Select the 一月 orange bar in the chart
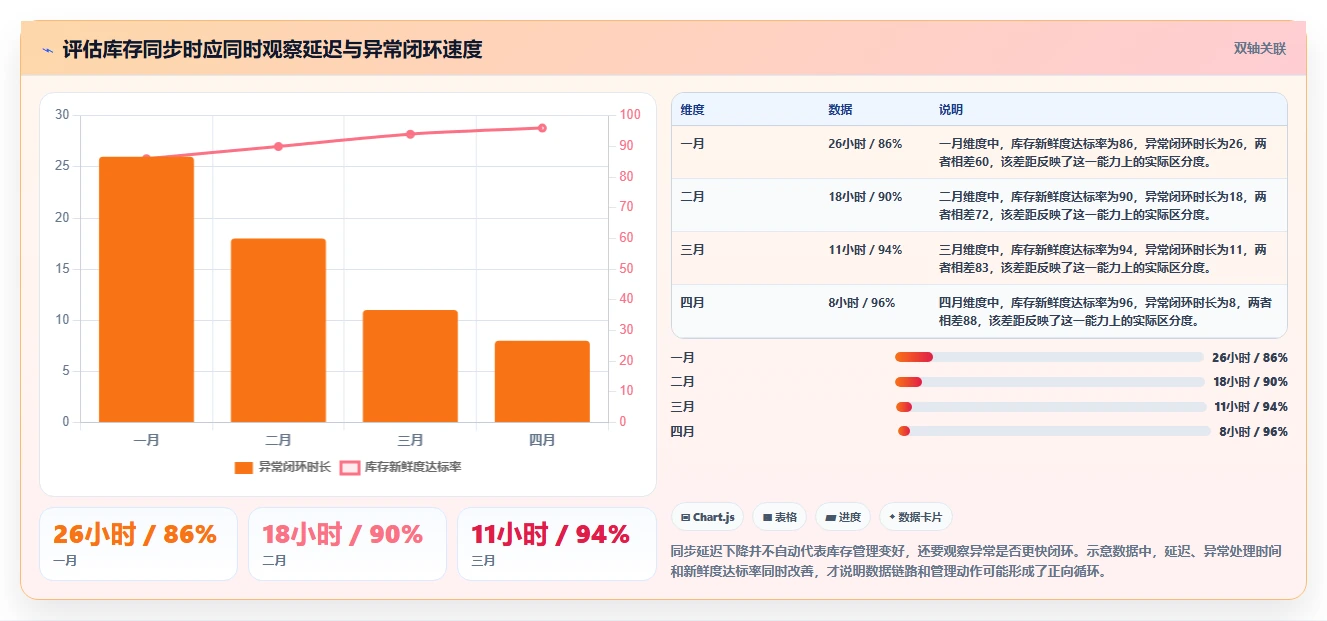 click(x=146, y=289)
